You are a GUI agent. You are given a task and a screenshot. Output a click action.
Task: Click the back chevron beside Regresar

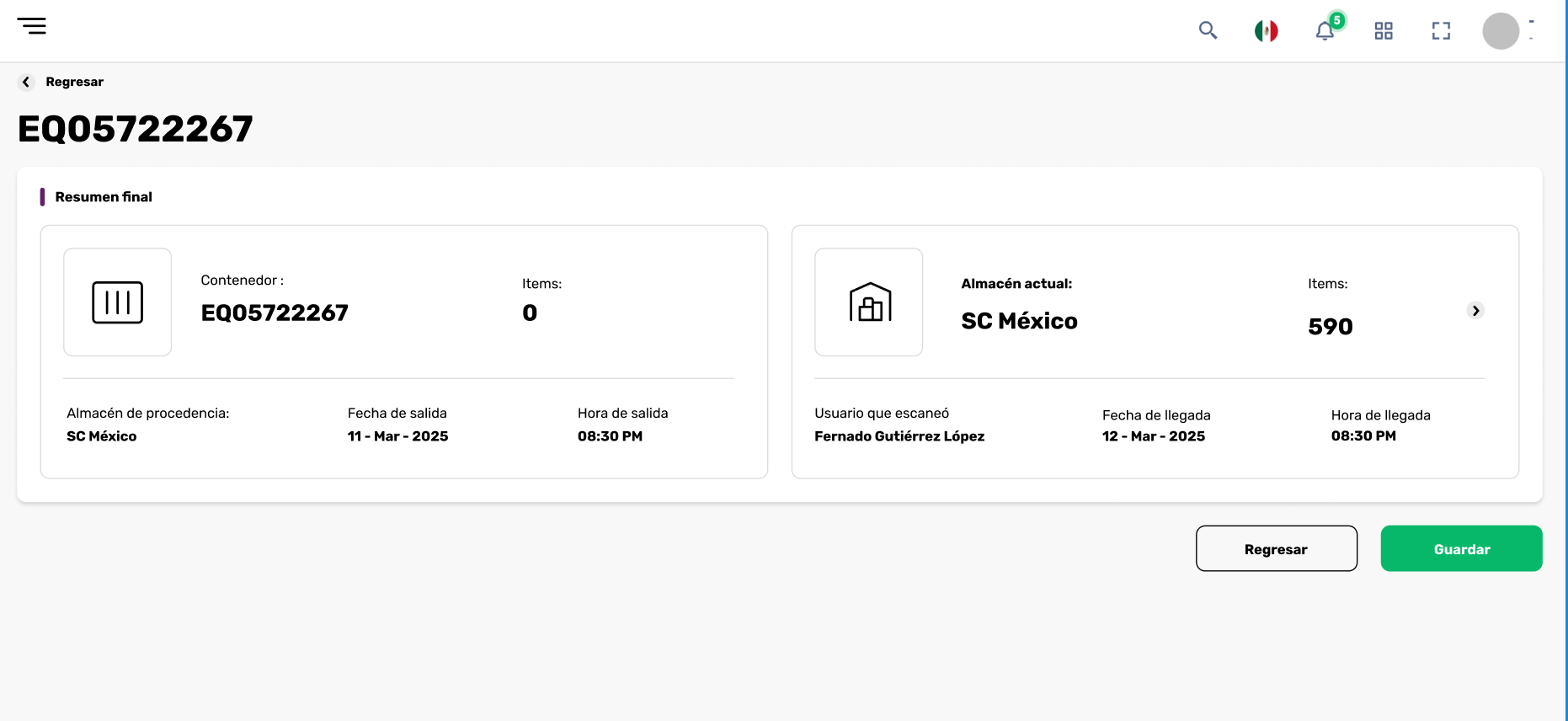pos(26,82)
